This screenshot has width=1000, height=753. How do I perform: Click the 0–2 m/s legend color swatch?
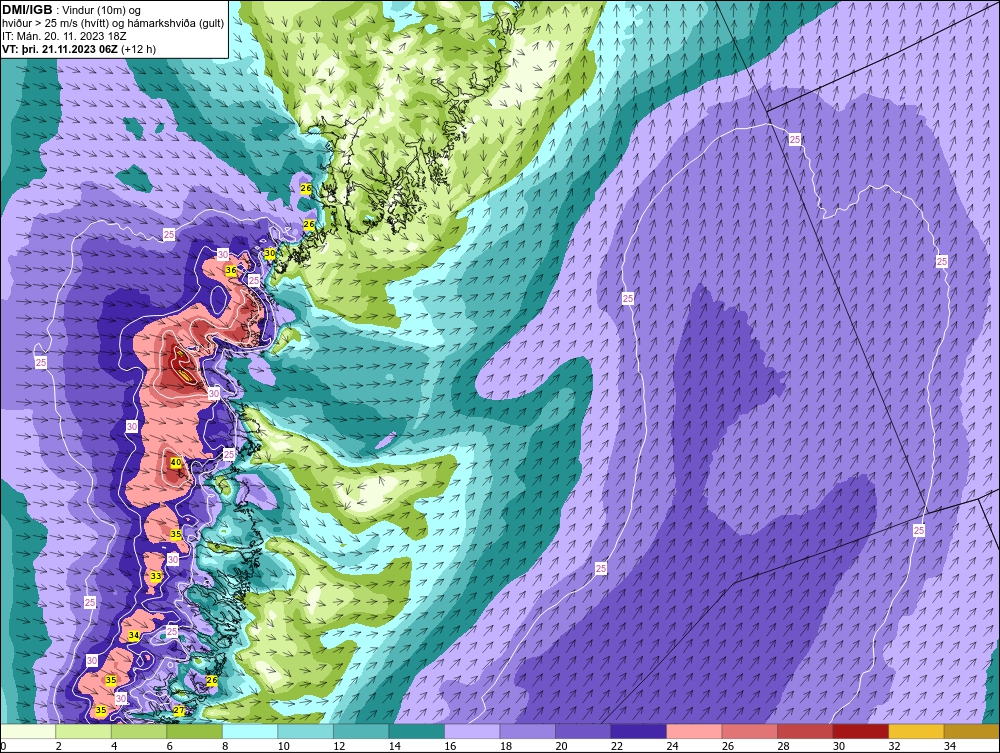(28, 731)
